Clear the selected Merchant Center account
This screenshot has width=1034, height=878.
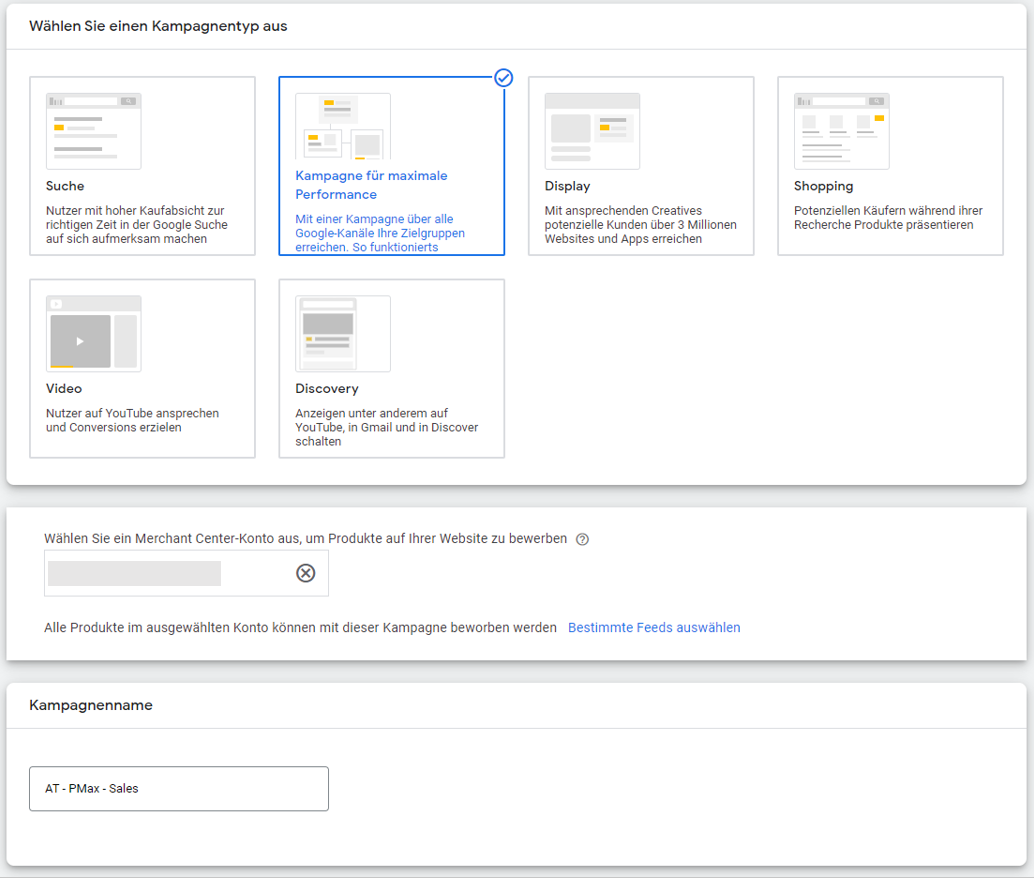[x=306, y=573]
